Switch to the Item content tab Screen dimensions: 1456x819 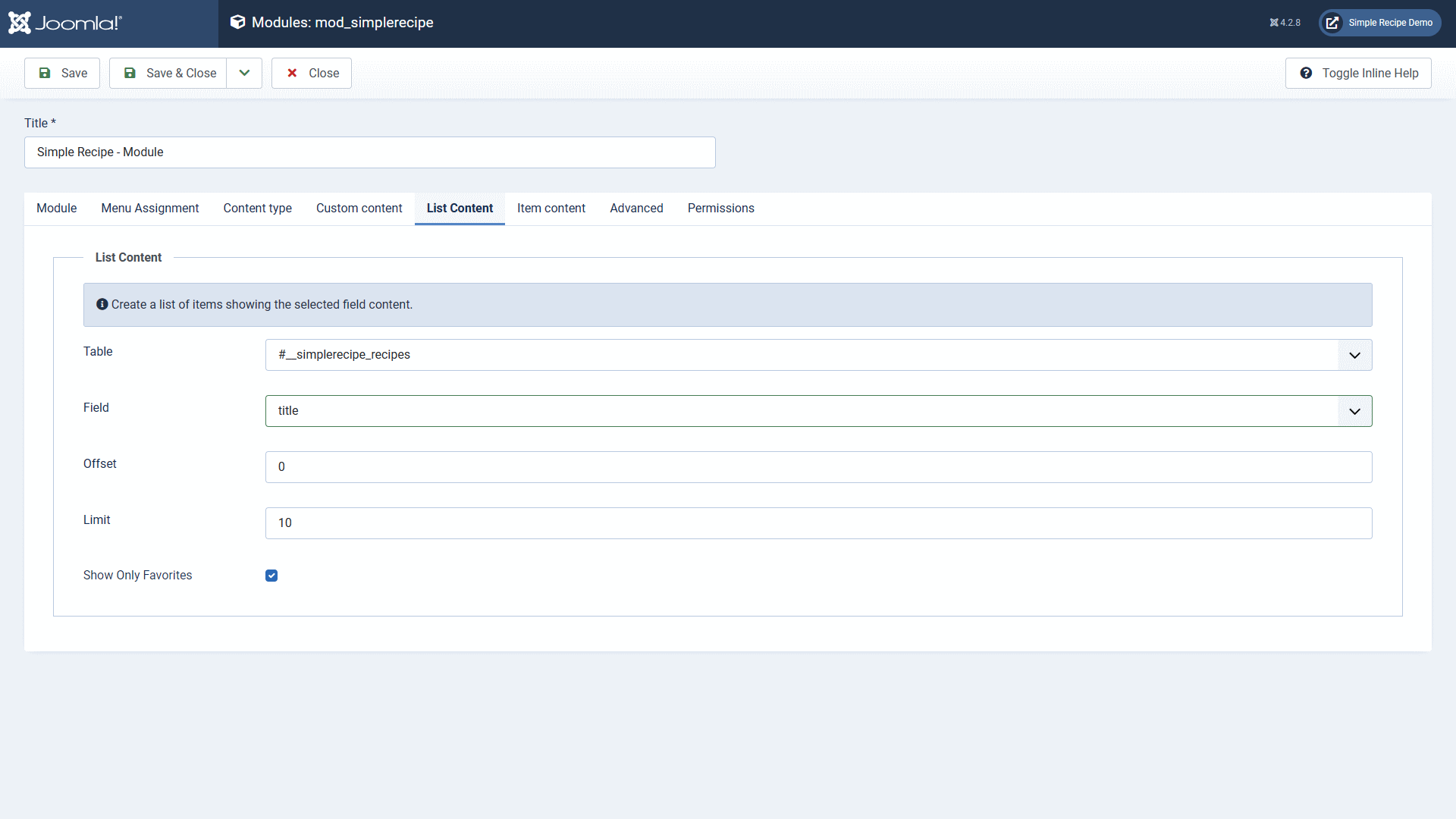coord(551,209)
